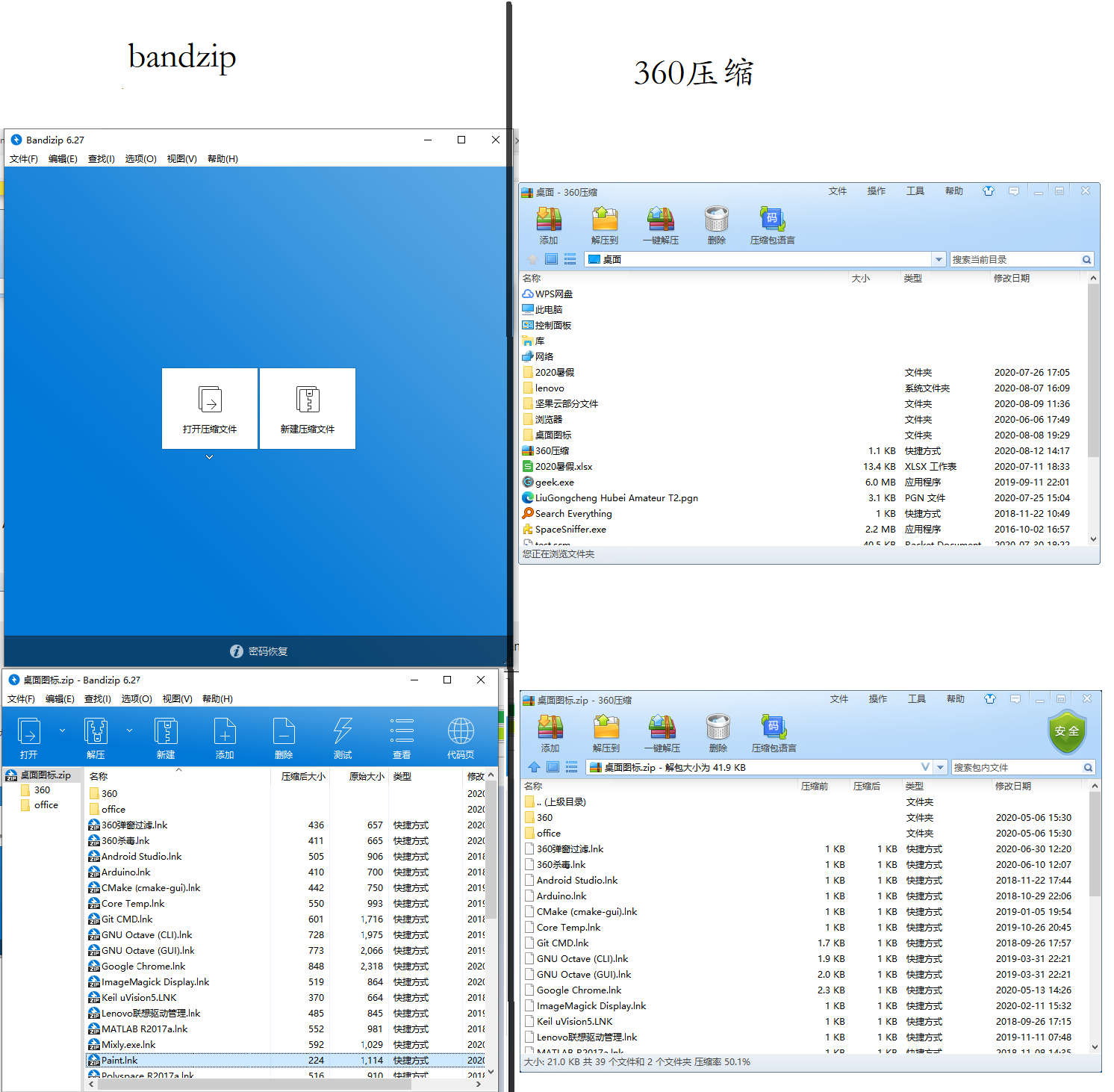Open 操作 menu in 桌面 - 360压缩 window
This screenshot has height=1092, width=1114.
[877, 191]
